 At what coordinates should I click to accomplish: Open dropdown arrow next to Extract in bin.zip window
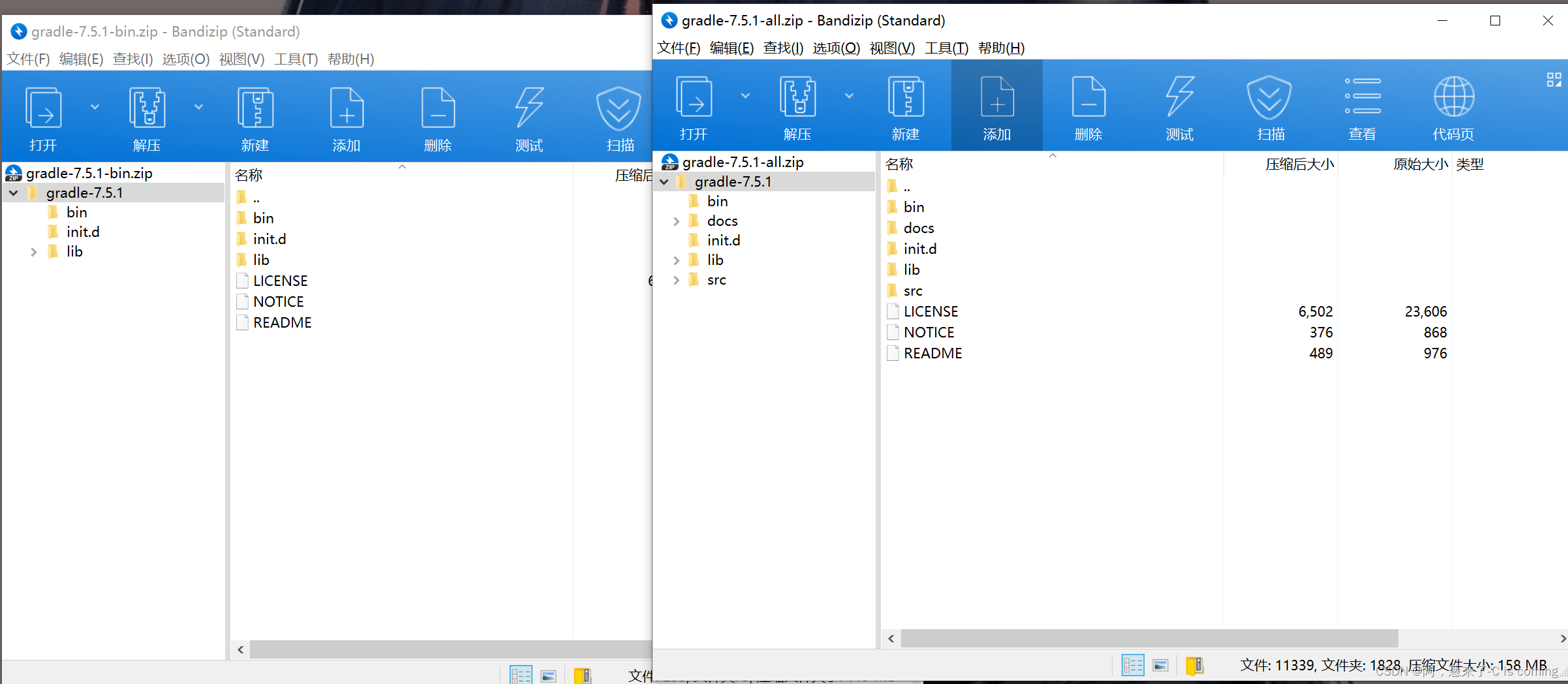point(198,107)
